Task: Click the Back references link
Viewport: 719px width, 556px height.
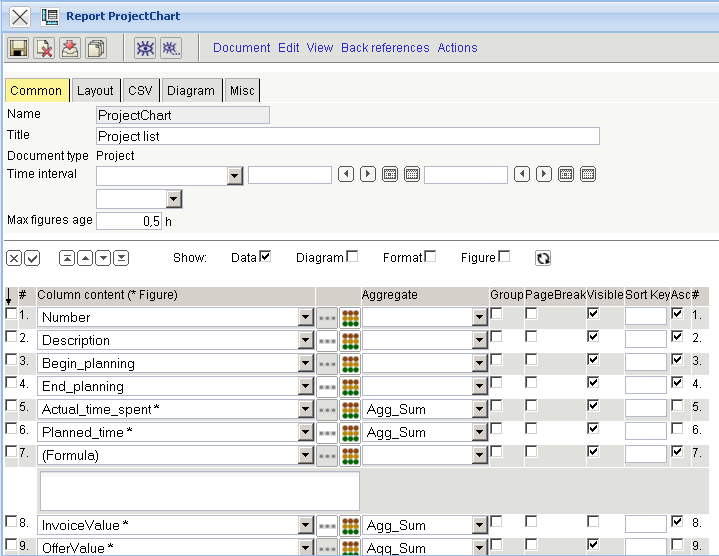Action: coord(385,48)
